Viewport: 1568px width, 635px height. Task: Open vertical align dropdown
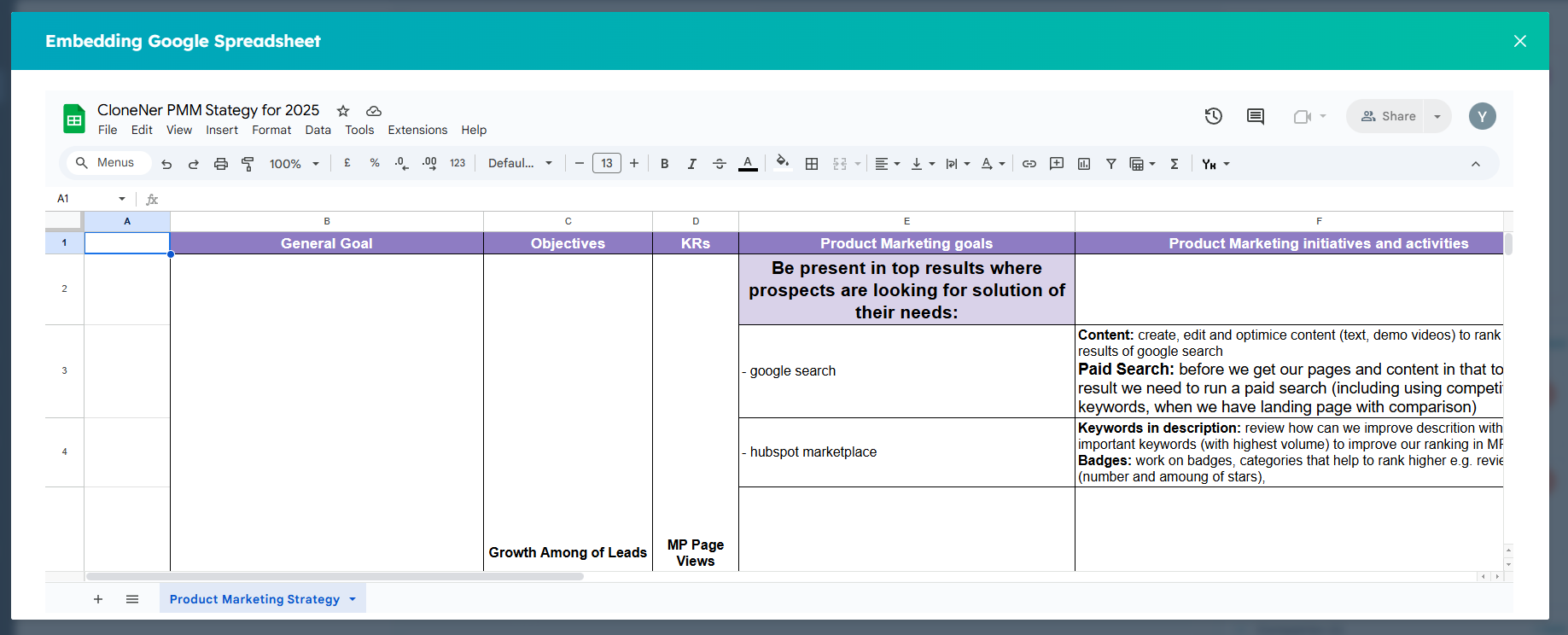923,164
